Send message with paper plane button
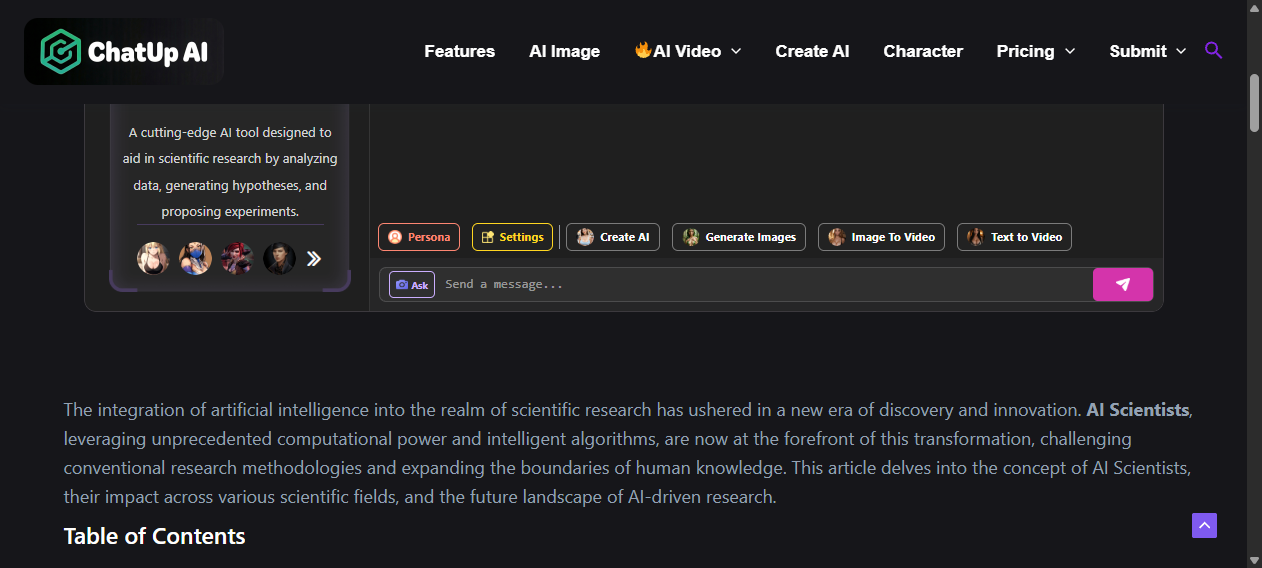 pos(1123,284)
